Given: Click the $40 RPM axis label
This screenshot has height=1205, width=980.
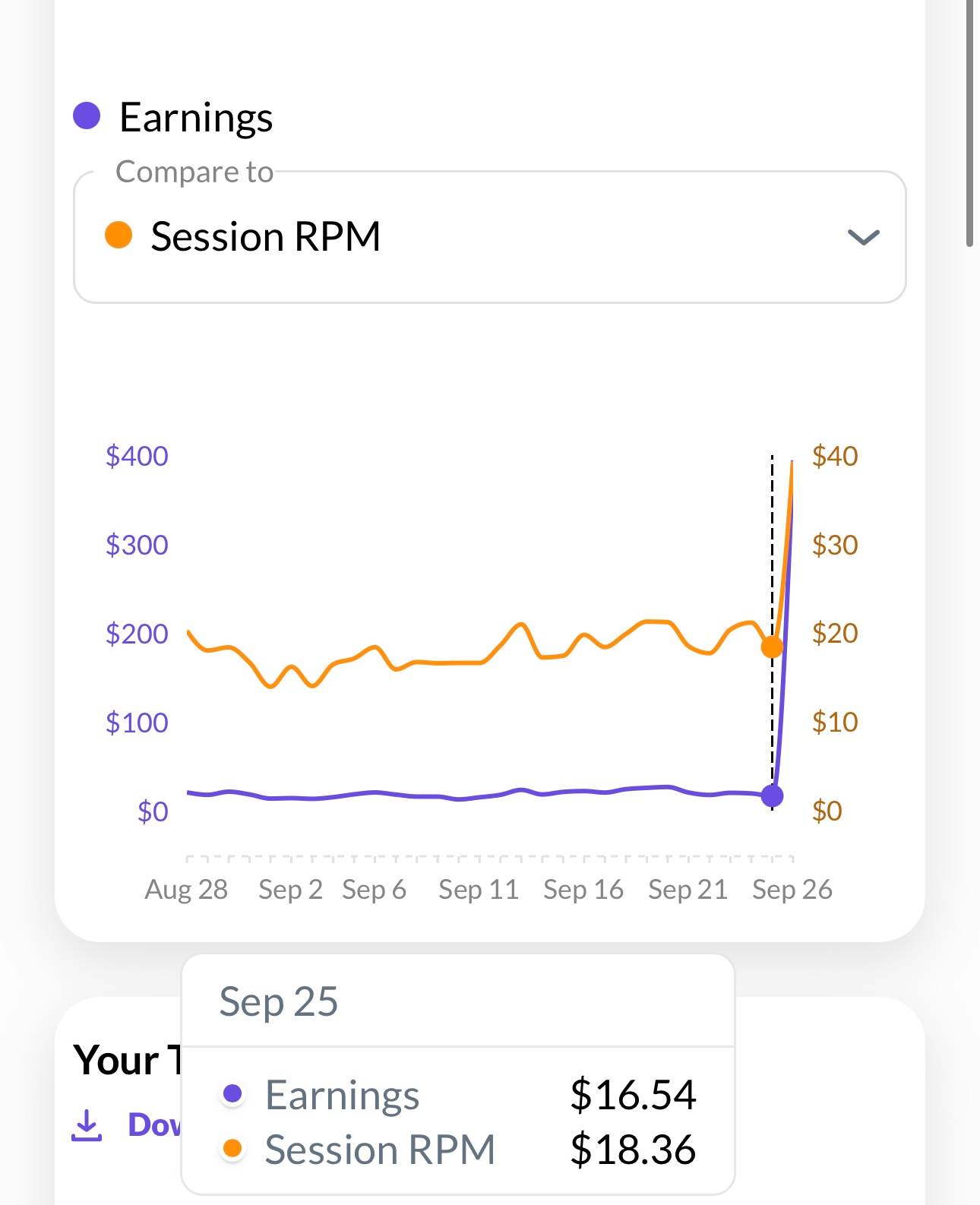Looking at the screenshot, I should pyautogui.click(x=834, y=456).
